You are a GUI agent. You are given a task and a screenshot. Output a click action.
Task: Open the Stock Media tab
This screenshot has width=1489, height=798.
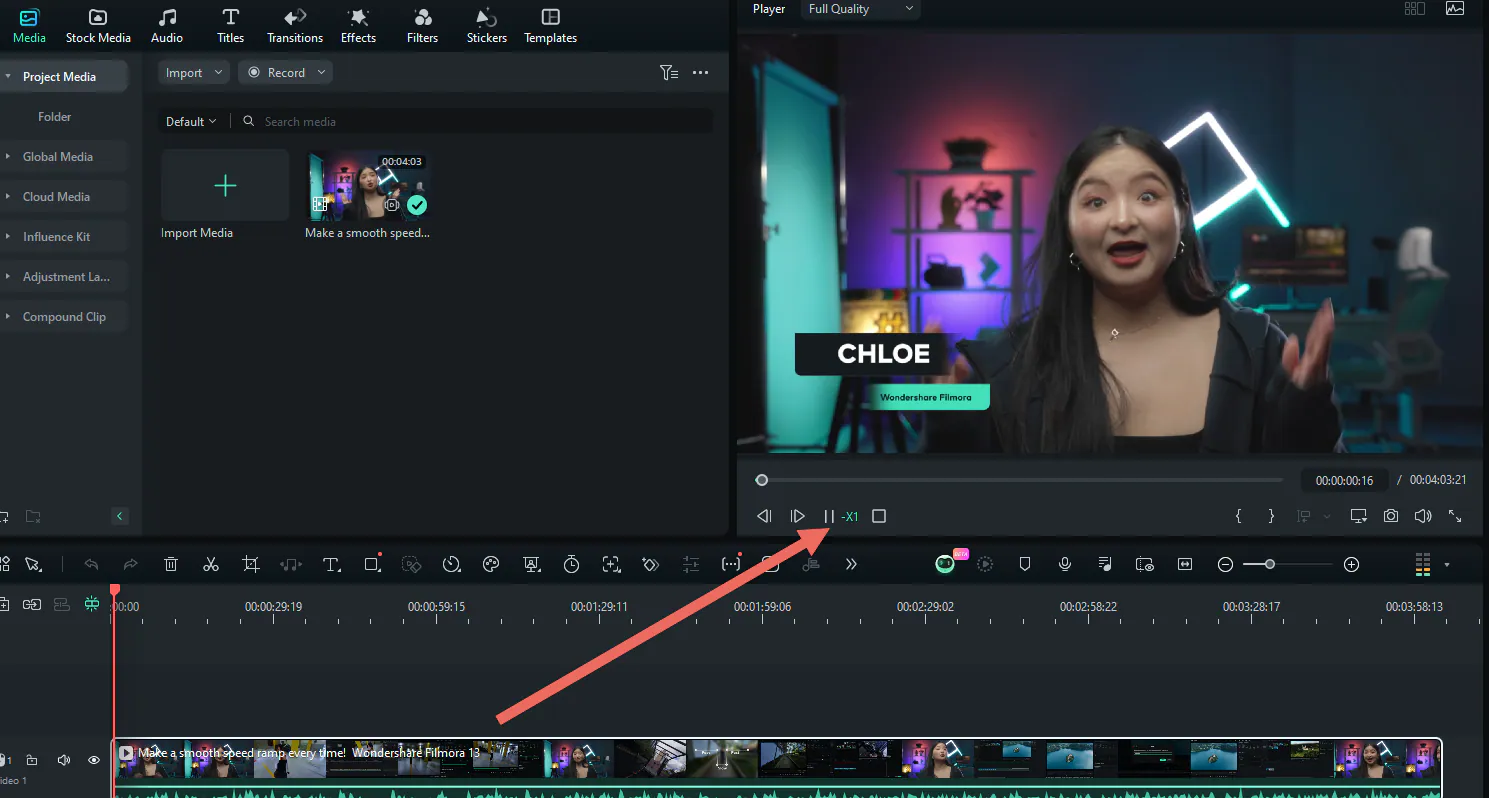tap(98, 26)
